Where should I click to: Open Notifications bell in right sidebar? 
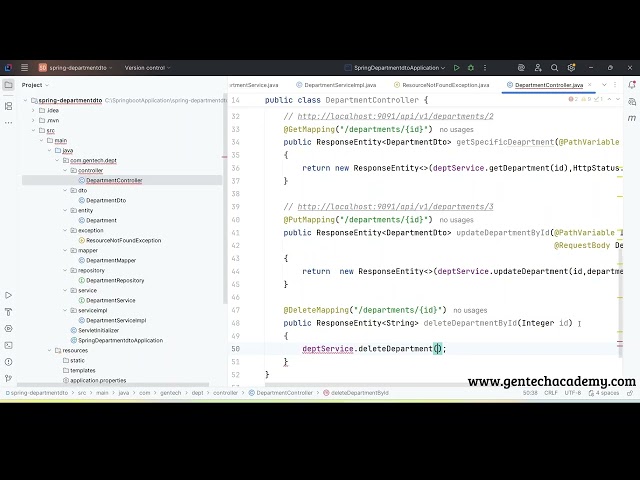(x=632, y=85)
